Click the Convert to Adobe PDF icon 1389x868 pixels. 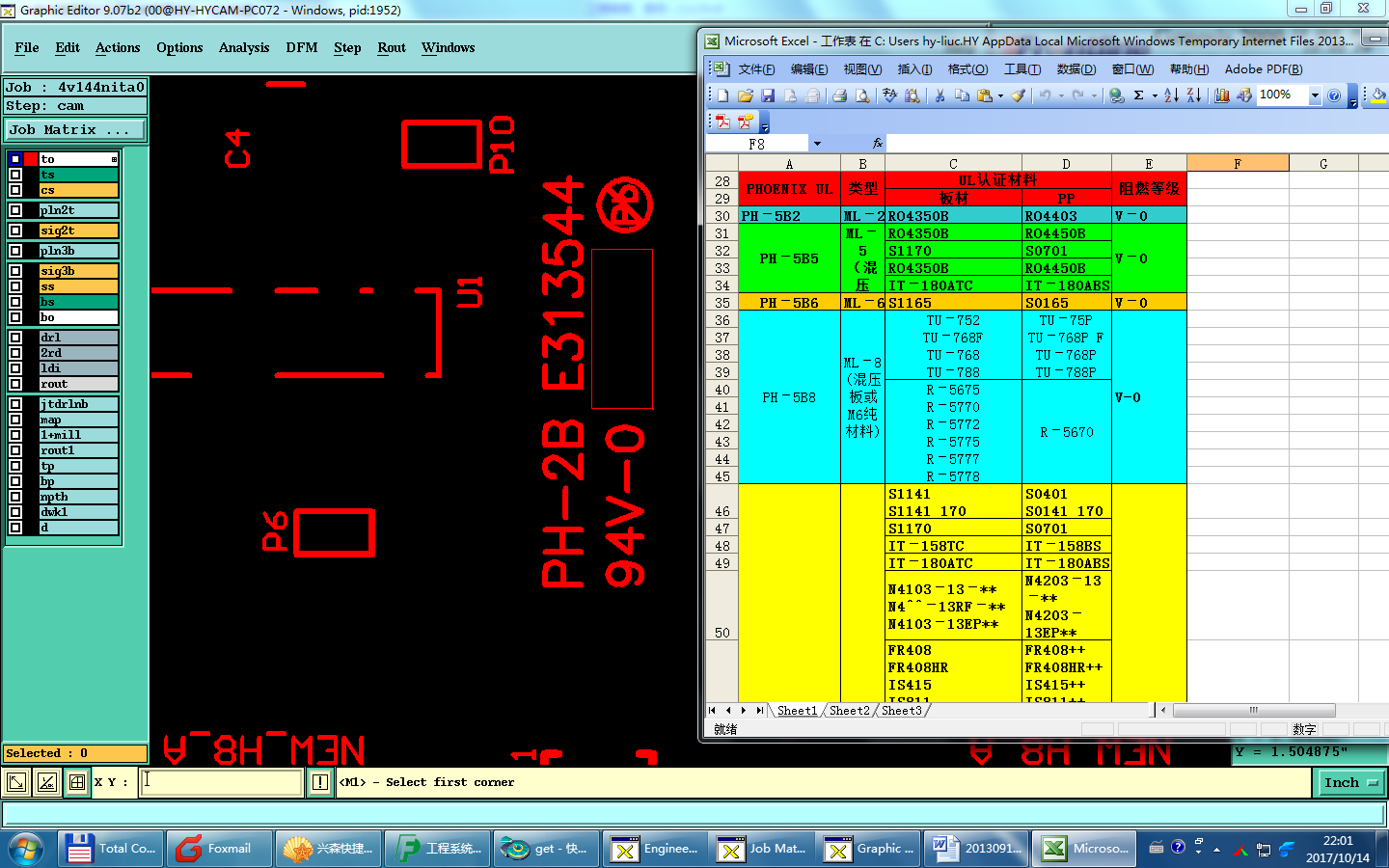(x=722, y=122)
